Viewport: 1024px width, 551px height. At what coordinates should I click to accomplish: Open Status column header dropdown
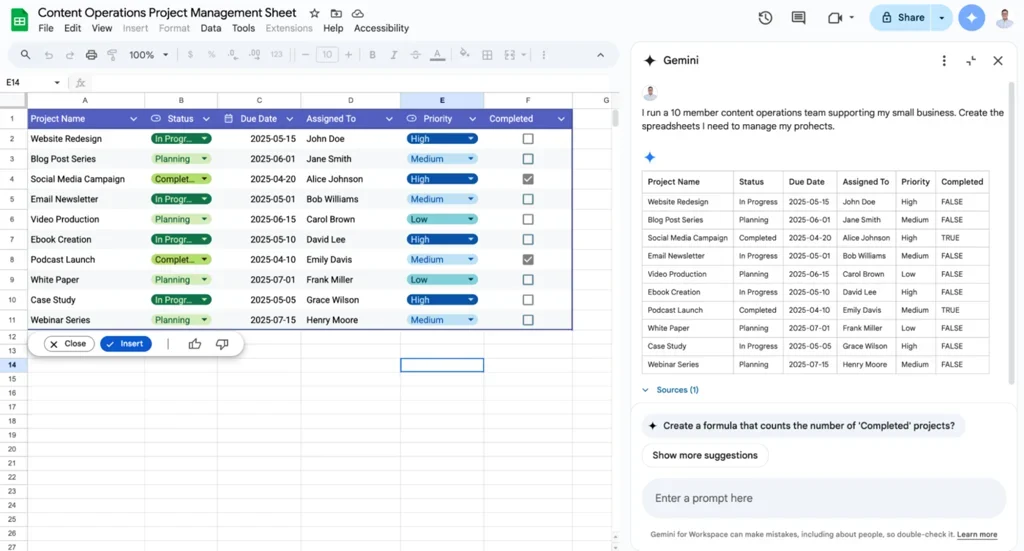pos(206,119)
